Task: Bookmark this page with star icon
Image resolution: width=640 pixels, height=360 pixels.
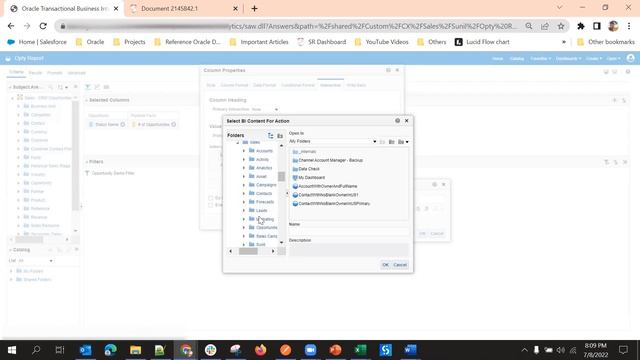Action: (x=561, y=26)
